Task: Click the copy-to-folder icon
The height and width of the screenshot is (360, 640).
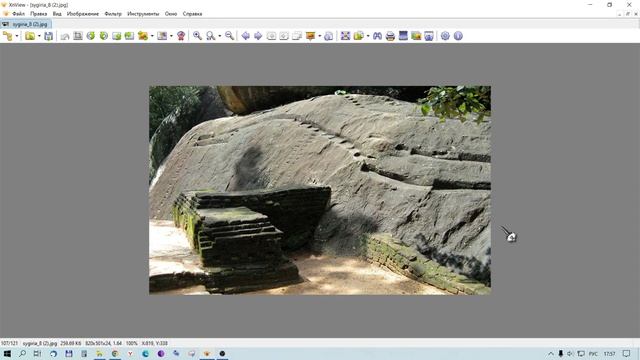Action: pyautogui.click(x=358, y=36)
